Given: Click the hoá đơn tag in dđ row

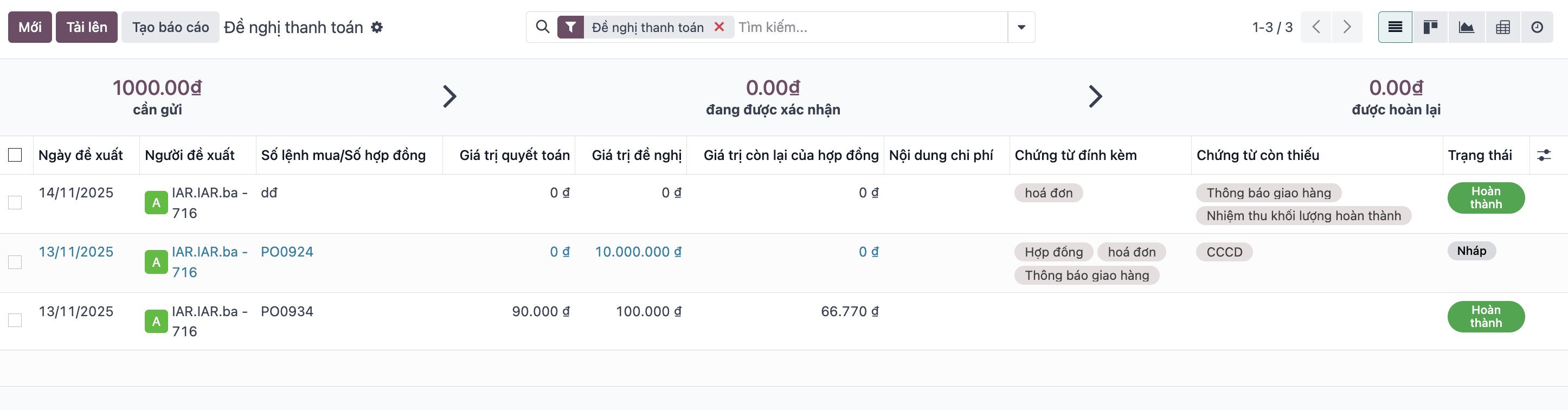Looking at the screenshot, I should (x=1048, y=193).
